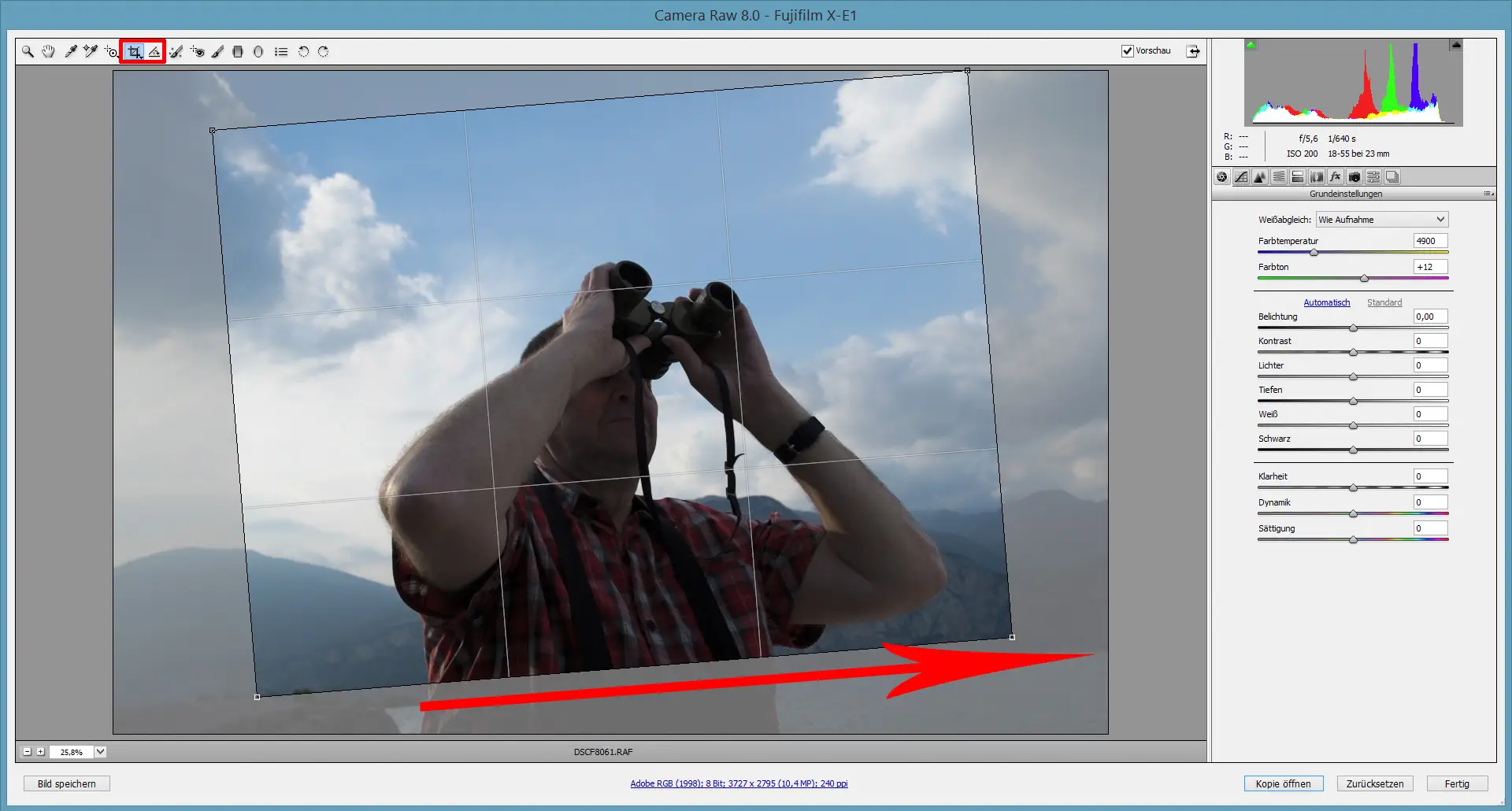Open the Gradationskurve panel via its curve icon
This screenshot has height=811, width=1512.
1241,176
